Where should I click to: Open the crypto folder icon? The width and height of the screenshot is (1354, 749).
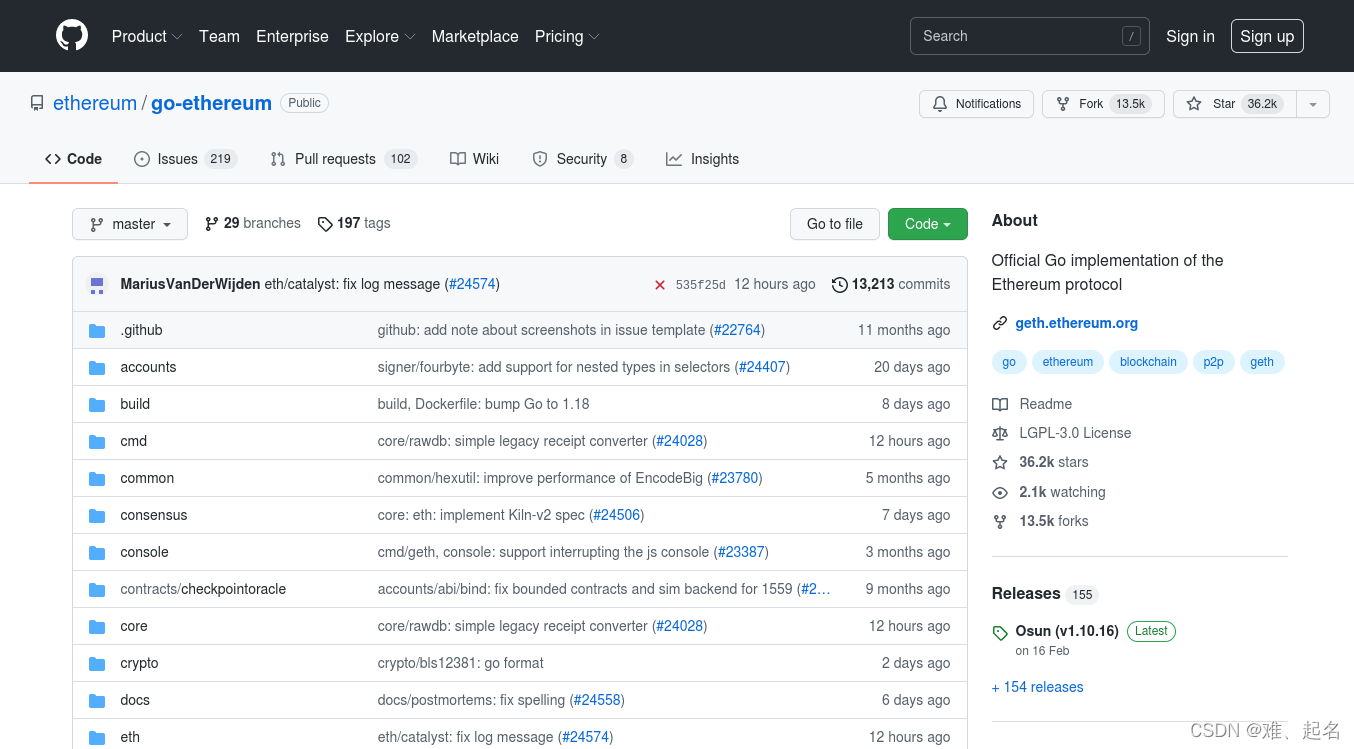(x=97, y=663)
